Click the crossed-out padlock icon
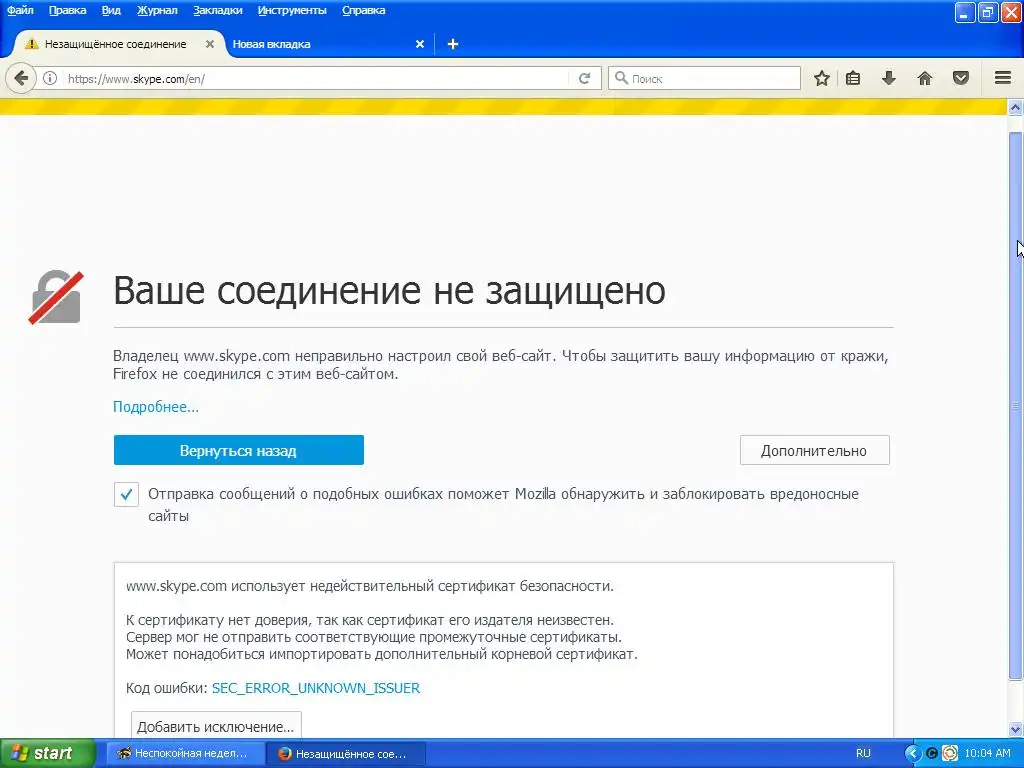 point(56,297)
